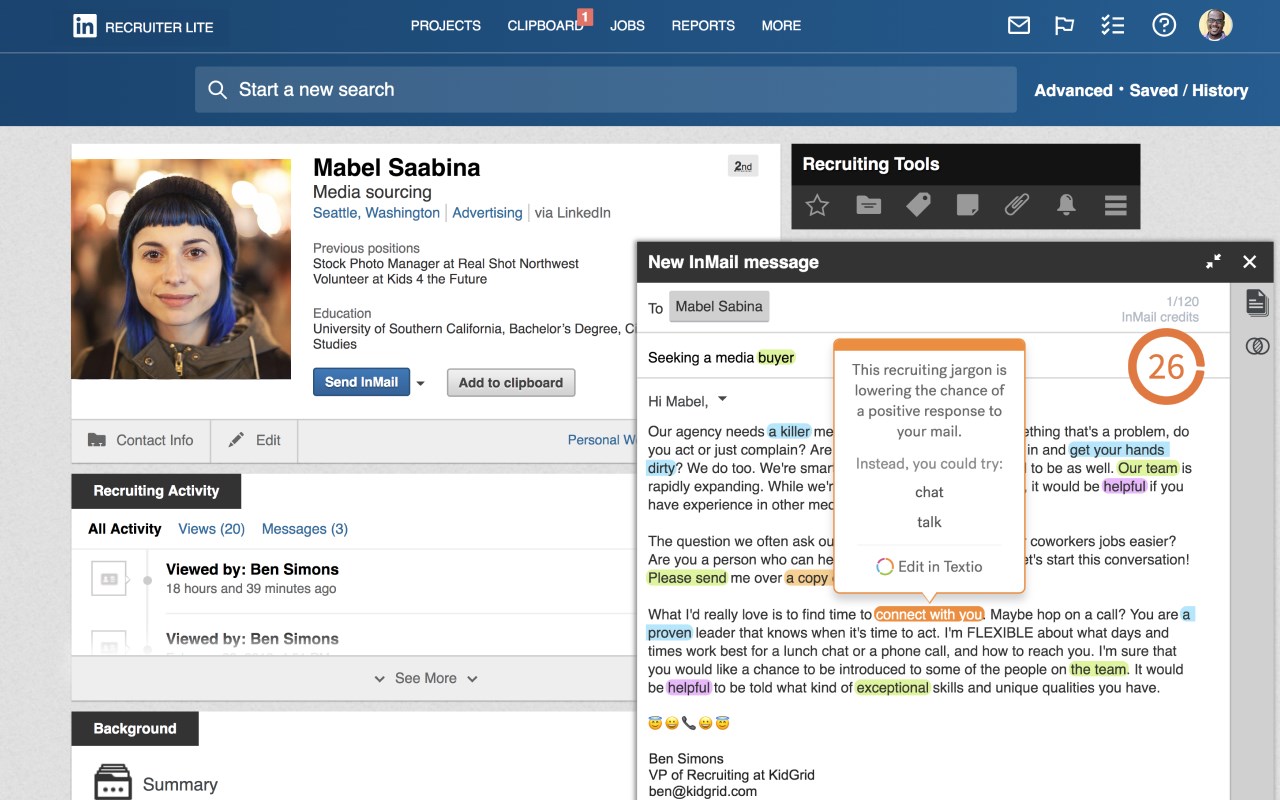Switch to the Messages (3) tab
The image size is (1280, 800).
click(x=304, y=529)
